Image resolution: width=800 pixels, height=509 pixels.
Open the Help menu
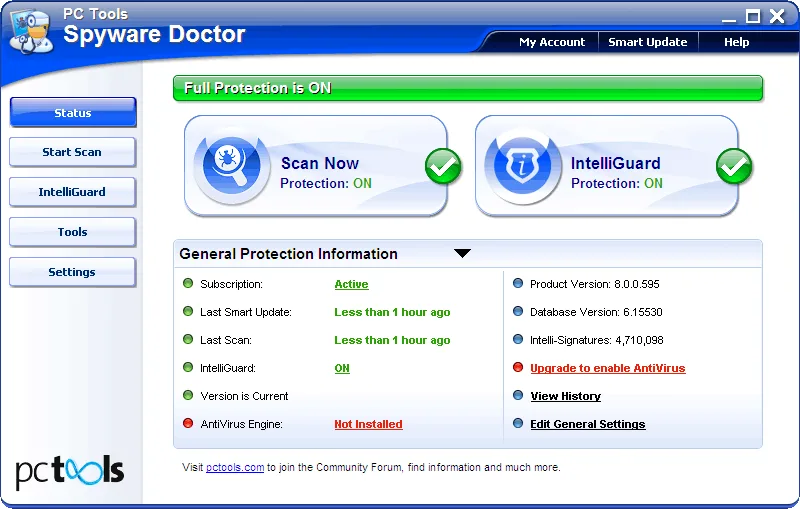[736, 42]
